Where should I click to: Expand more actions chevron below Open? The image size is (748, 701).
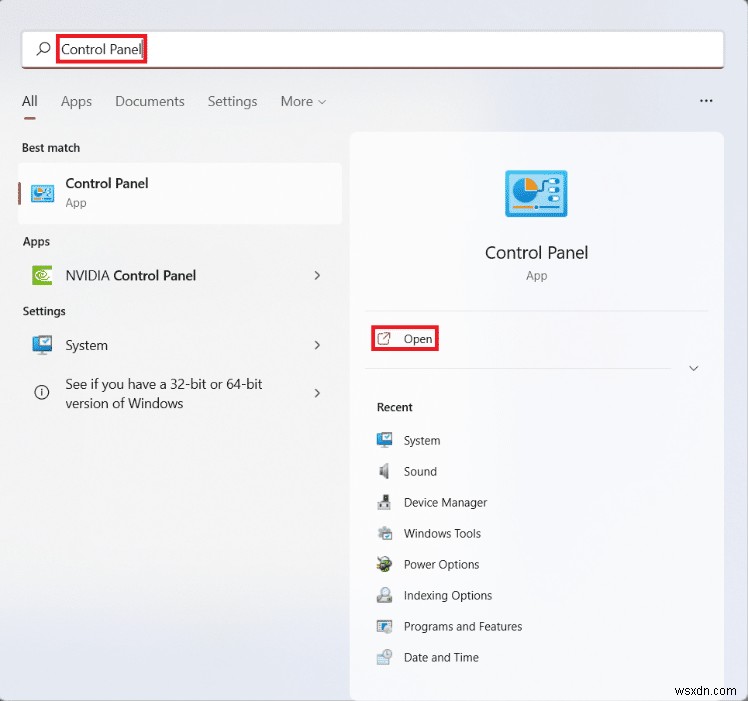pos(694,368)
